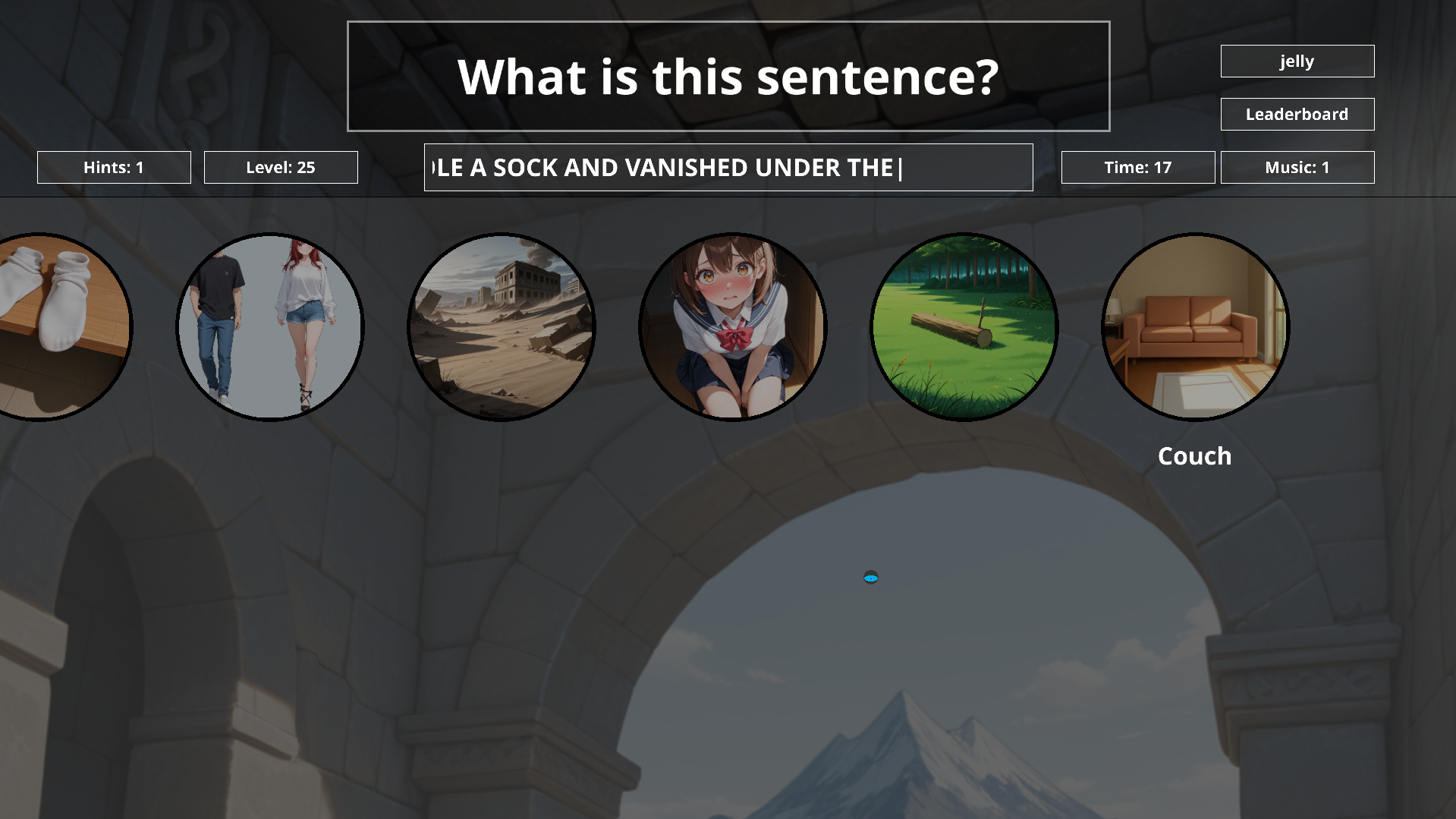Click the Couch word label

click(1195, 455)
